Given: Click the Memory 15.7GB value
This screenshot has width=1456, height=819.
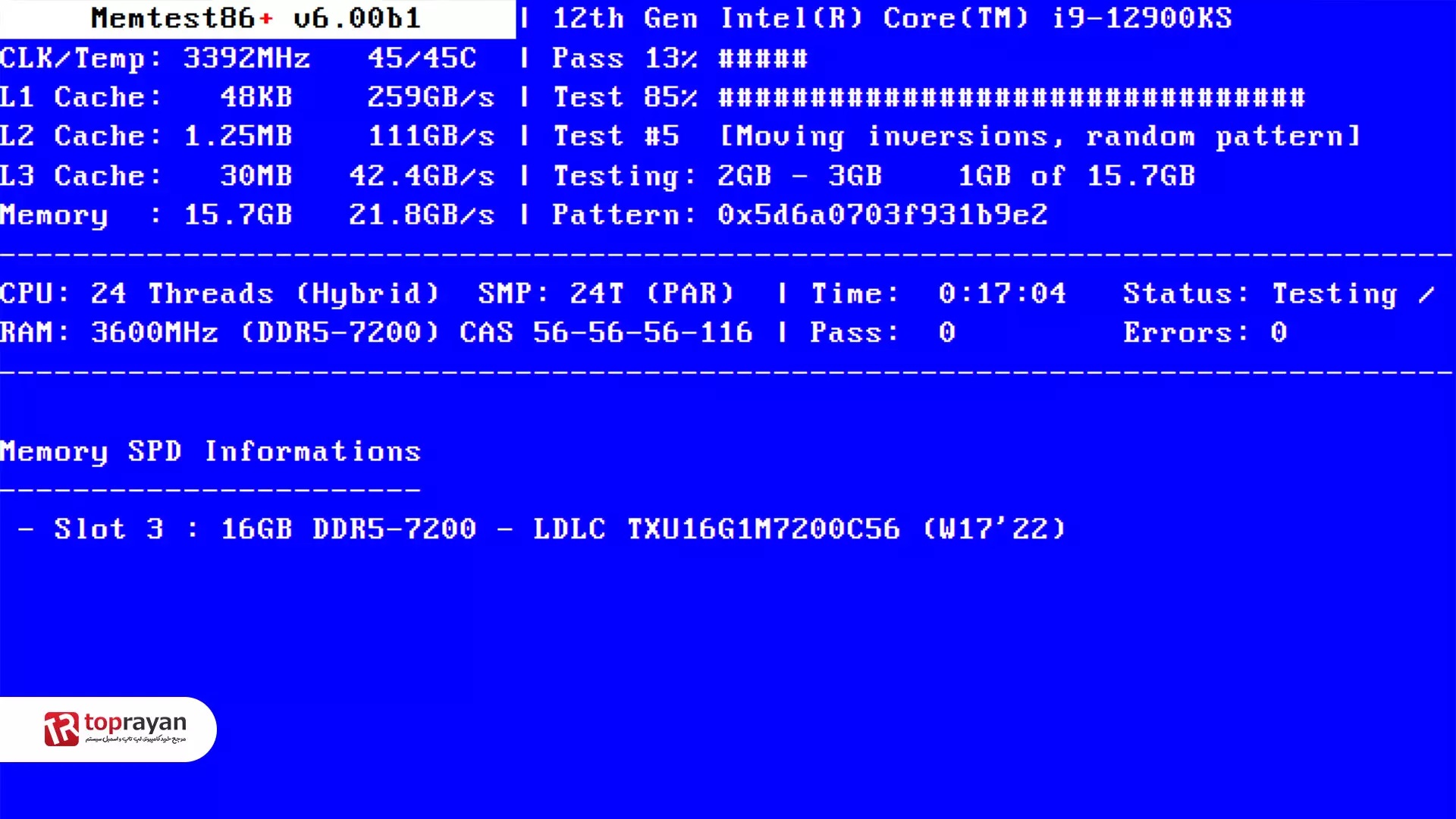Looking at the screenshot, I should coord(237,215).
